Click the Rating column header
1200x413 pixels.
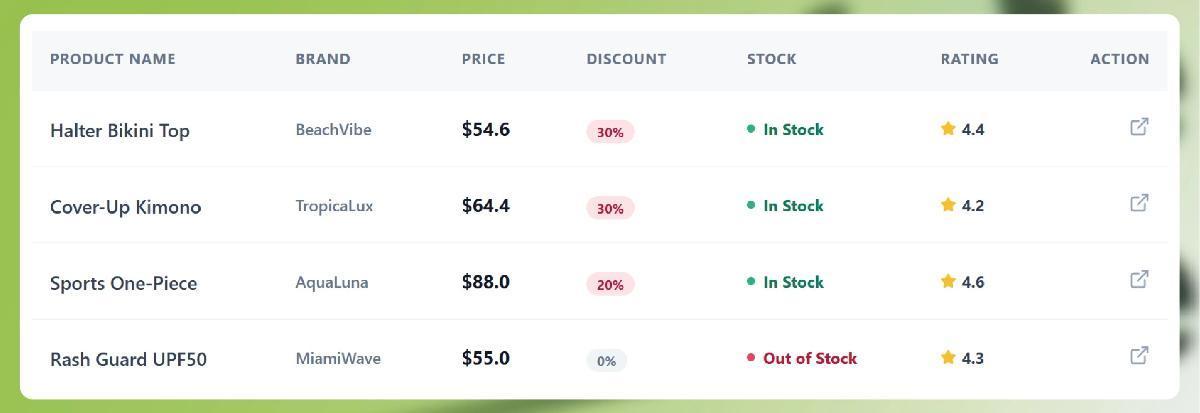[x=969, y=59]
